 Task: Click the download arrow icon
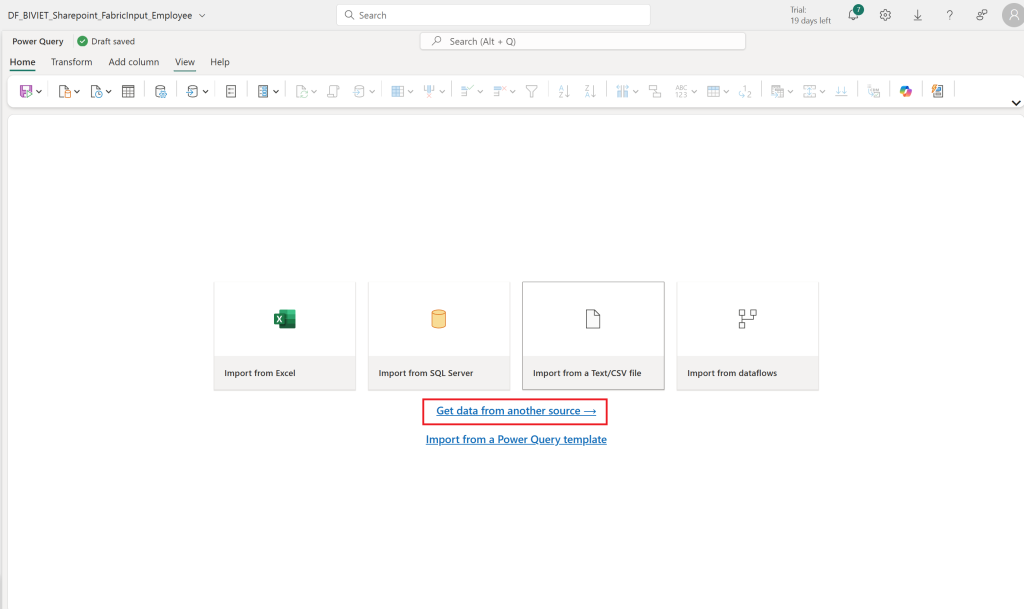[x=918, y=15]
